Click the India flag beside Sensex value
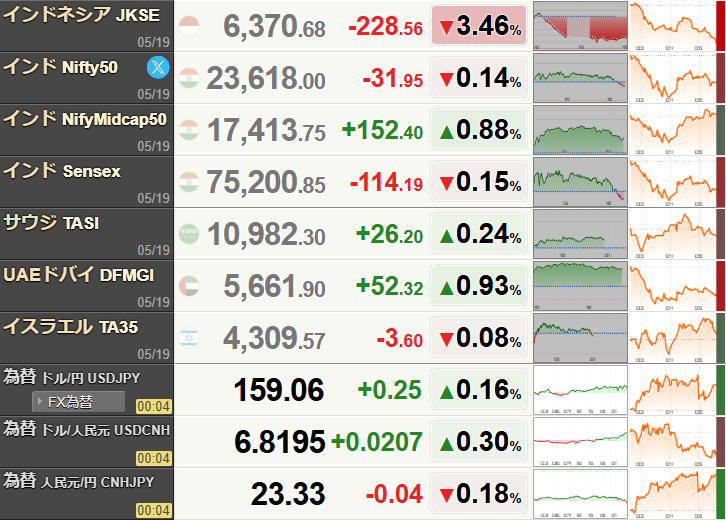Viewport: 726px width, 520px height. coord(189,182)
